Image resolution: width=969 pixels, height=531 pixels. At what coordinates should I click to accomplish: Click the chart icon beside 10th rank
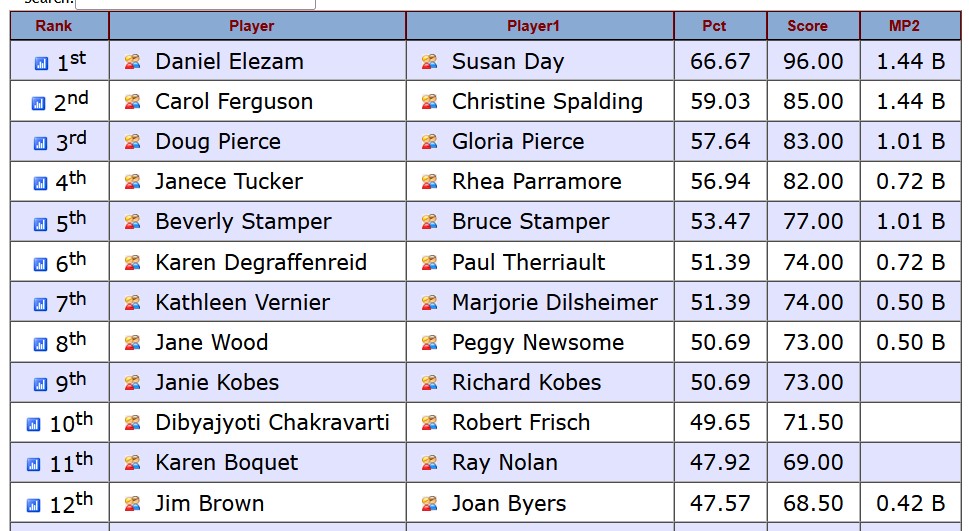coord(34,424)
